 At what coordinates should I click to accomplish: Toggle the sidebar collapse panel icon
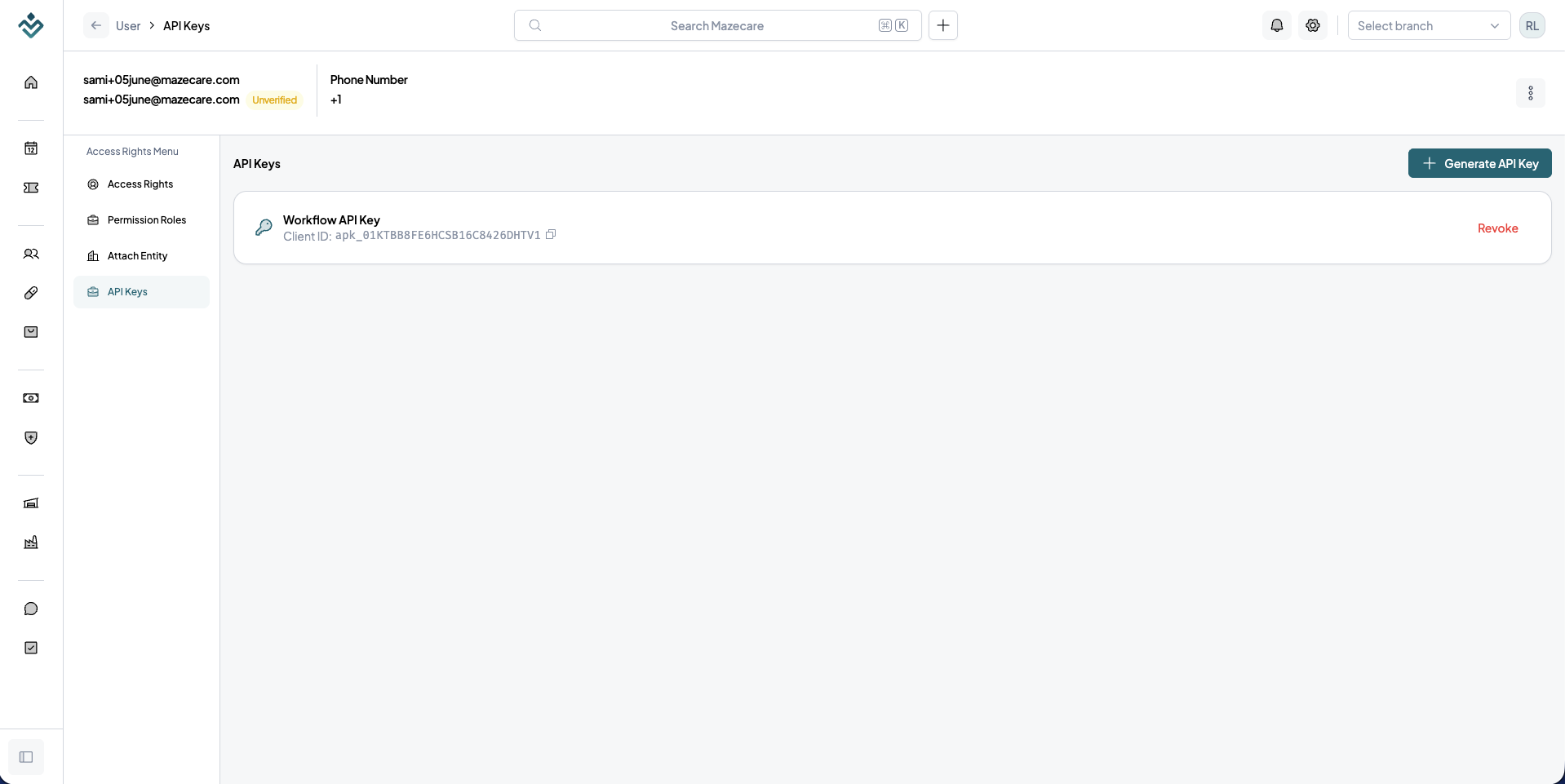pyautogui.click(x=26, y=757)
